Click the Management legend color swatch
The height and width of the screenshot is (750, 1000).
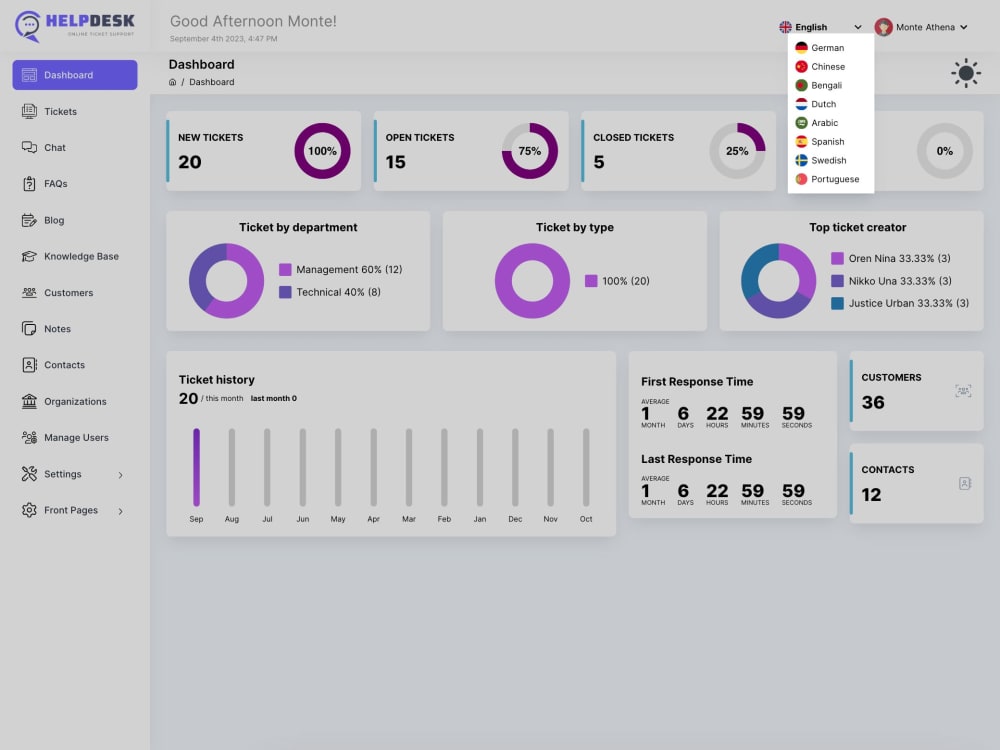coord(285,270)
